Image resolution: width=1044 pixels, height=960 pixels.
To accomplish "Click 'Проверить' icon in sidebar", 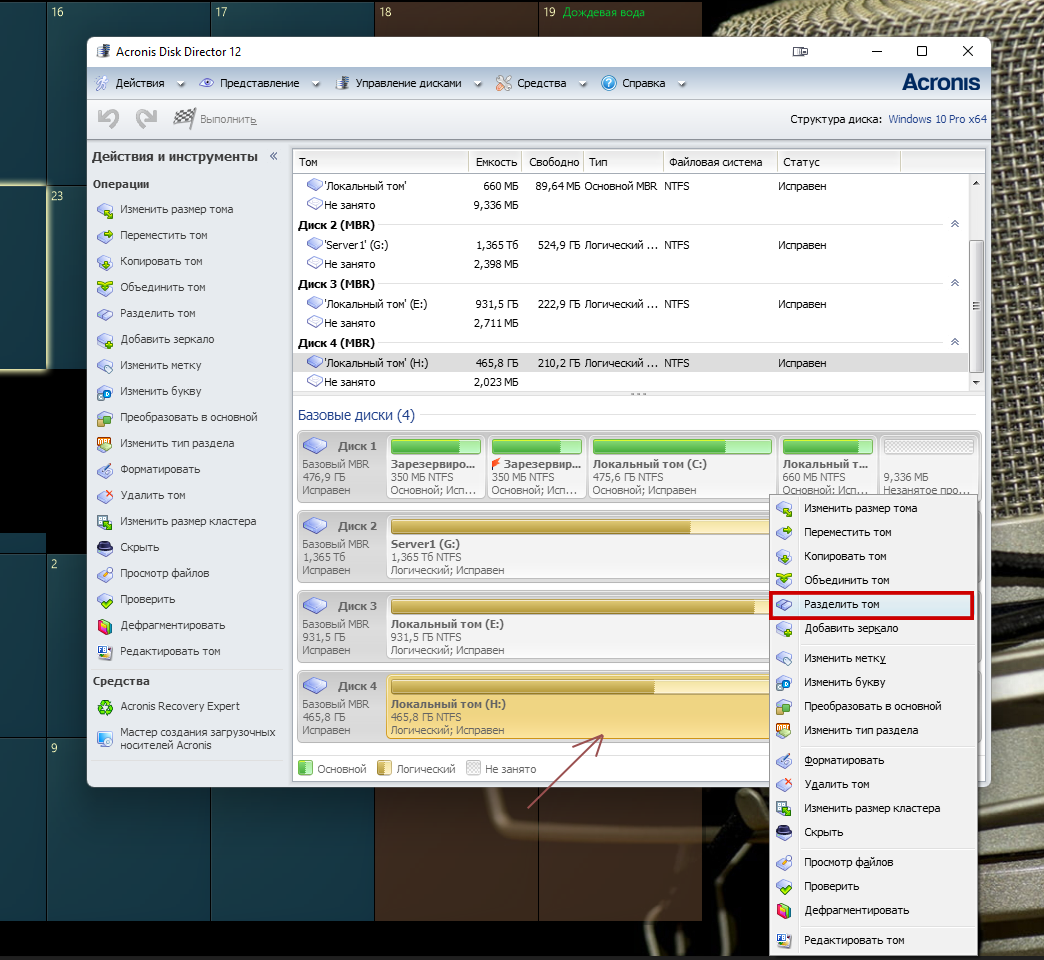I will pos(105,599).
